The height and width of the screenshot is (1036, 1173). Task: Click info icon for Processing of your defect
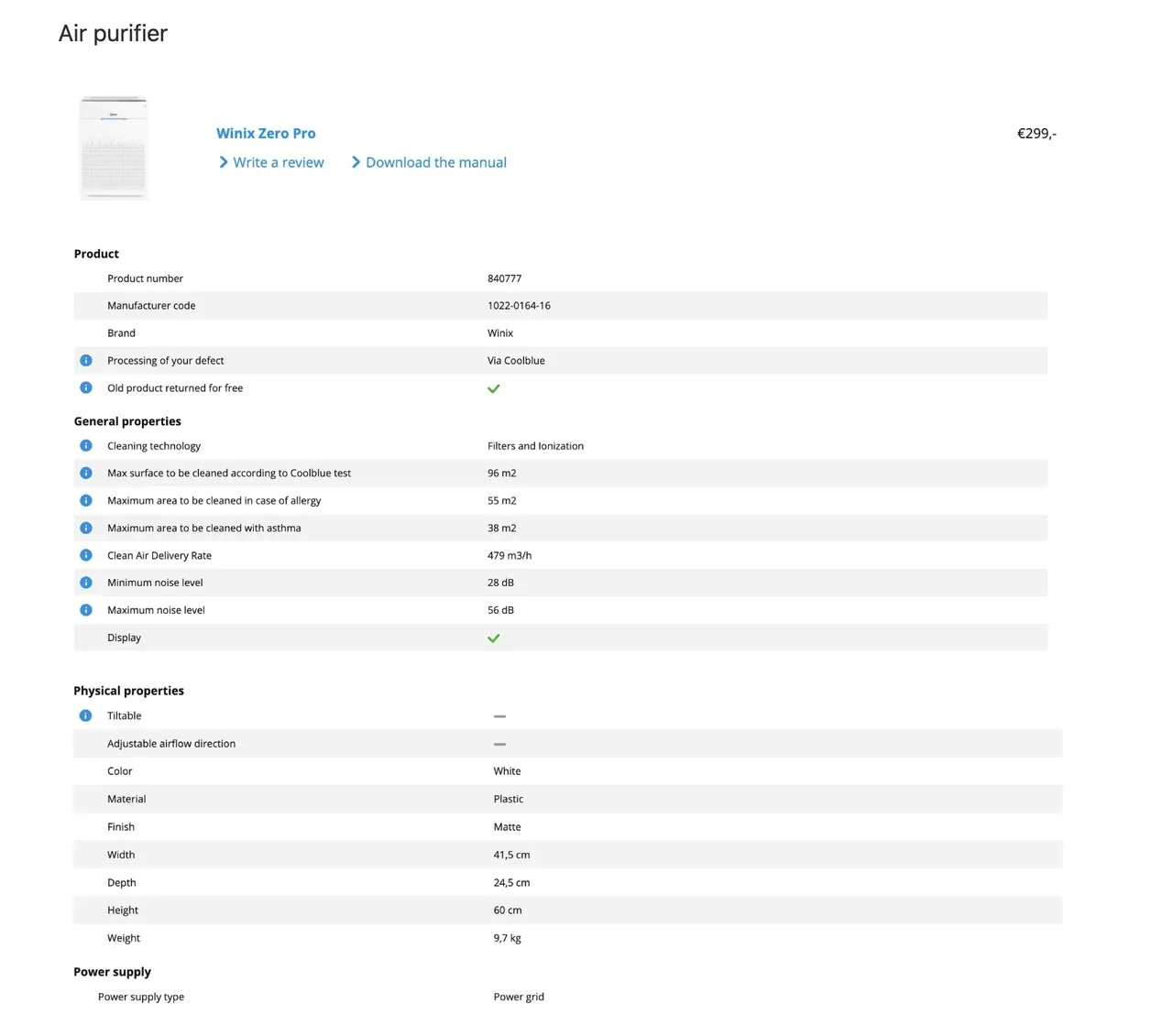tap(86, 361)
